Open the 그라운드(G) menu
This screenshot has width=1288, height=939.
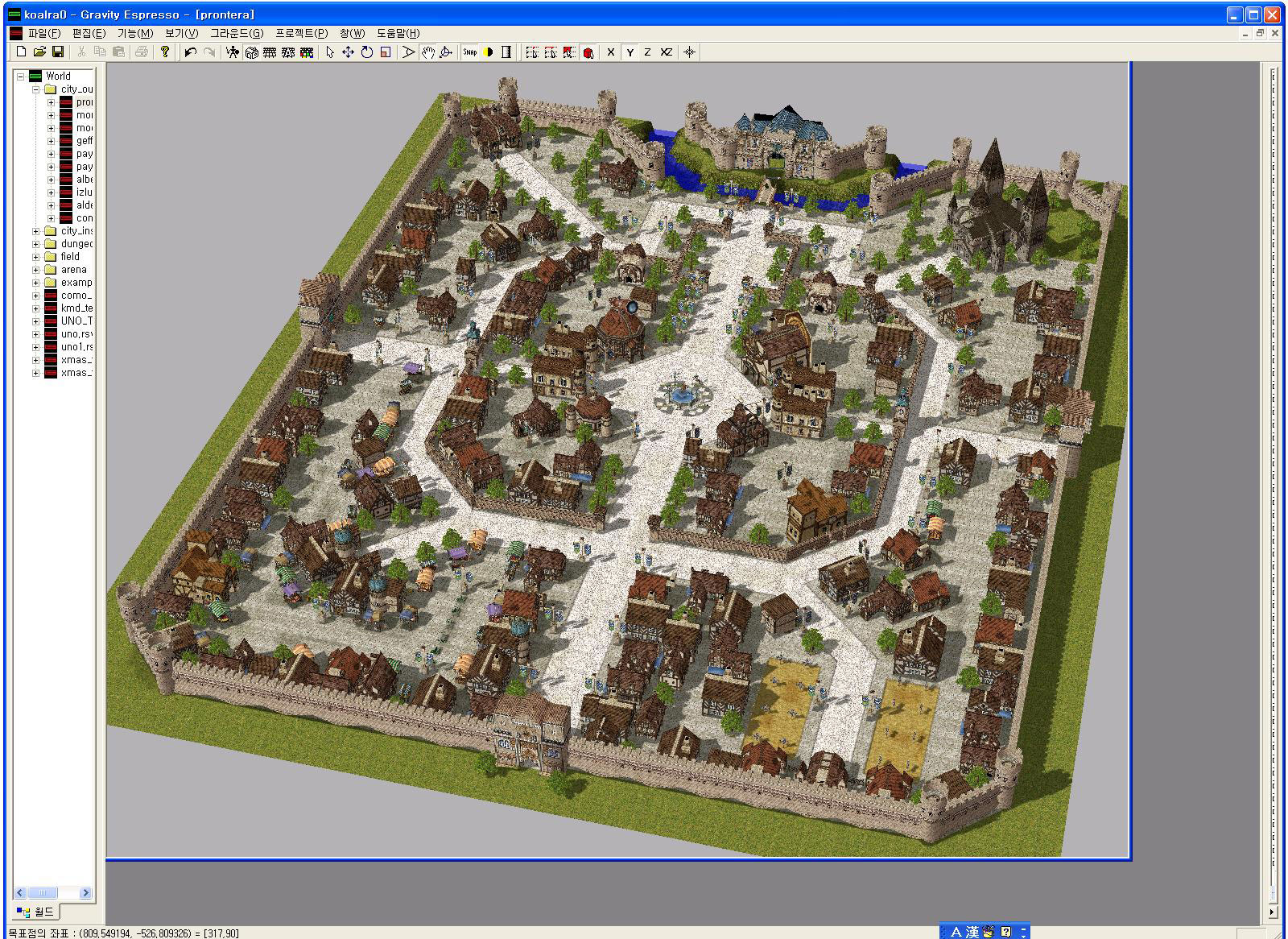(237, 33)
